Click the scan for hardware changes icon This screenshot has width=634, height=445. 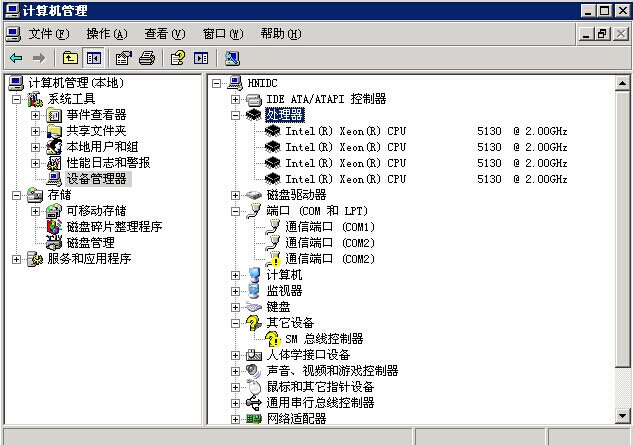pos(232,58)
